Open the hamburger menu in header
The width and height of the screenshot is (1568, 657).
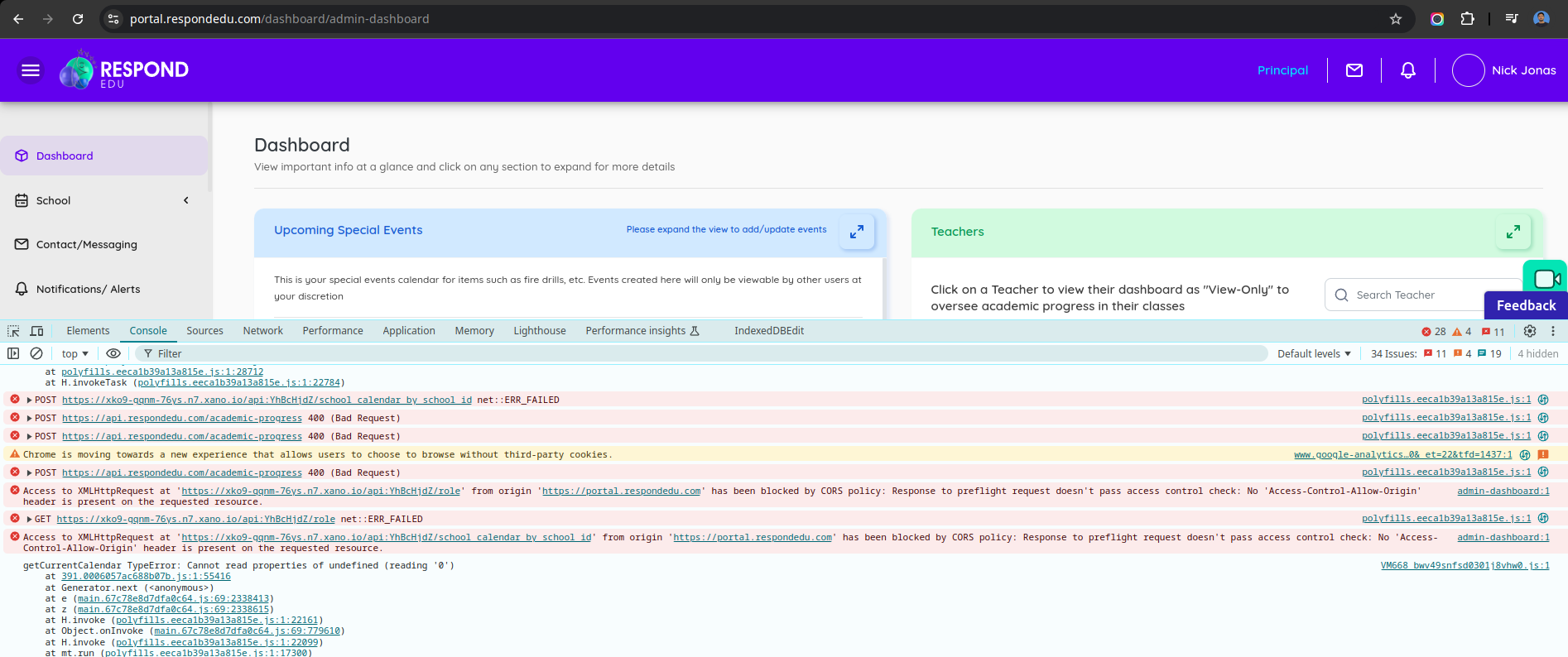tap(31, 70)
